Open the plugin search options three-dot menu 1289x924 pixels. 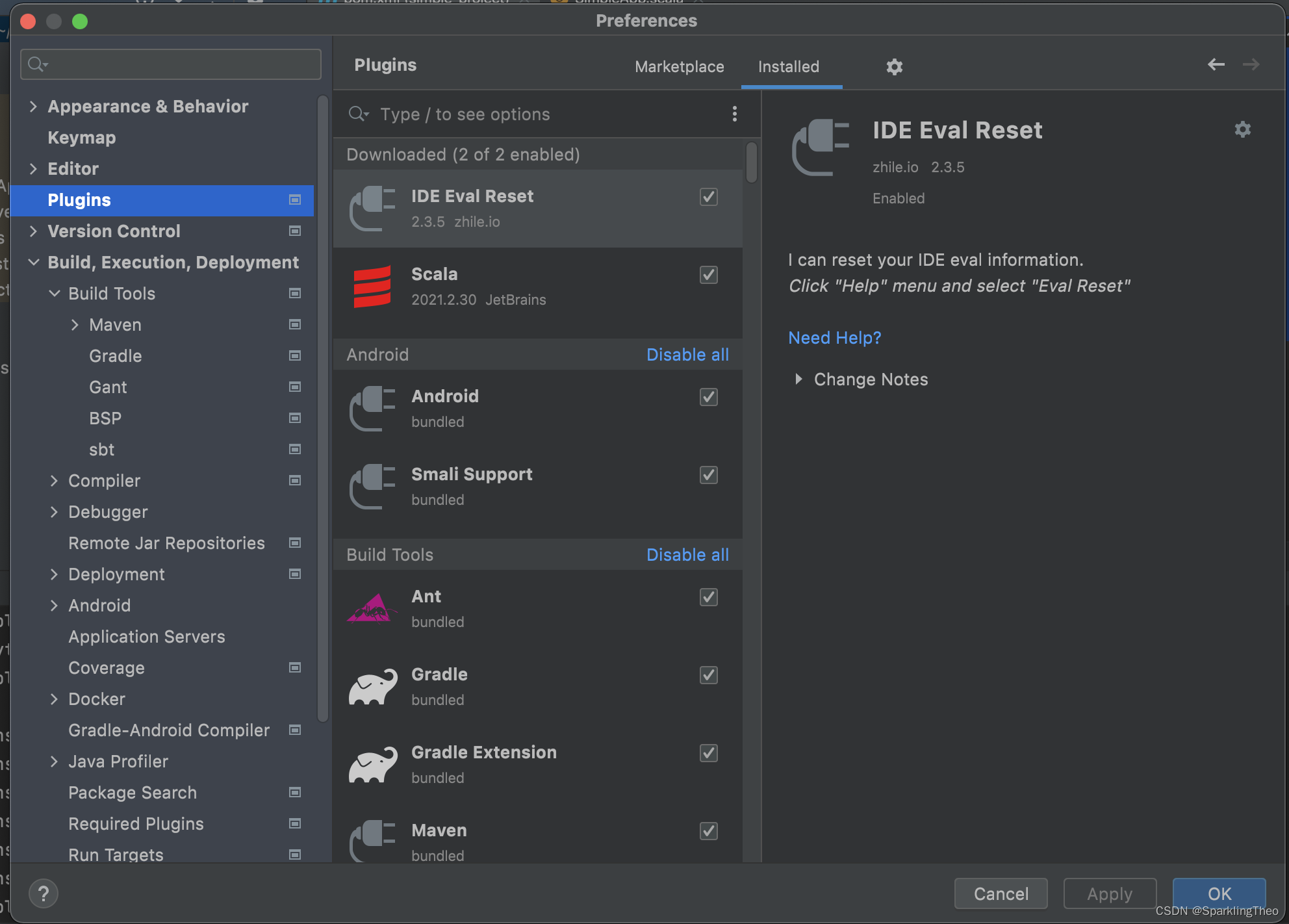click(x=734, y=114)
